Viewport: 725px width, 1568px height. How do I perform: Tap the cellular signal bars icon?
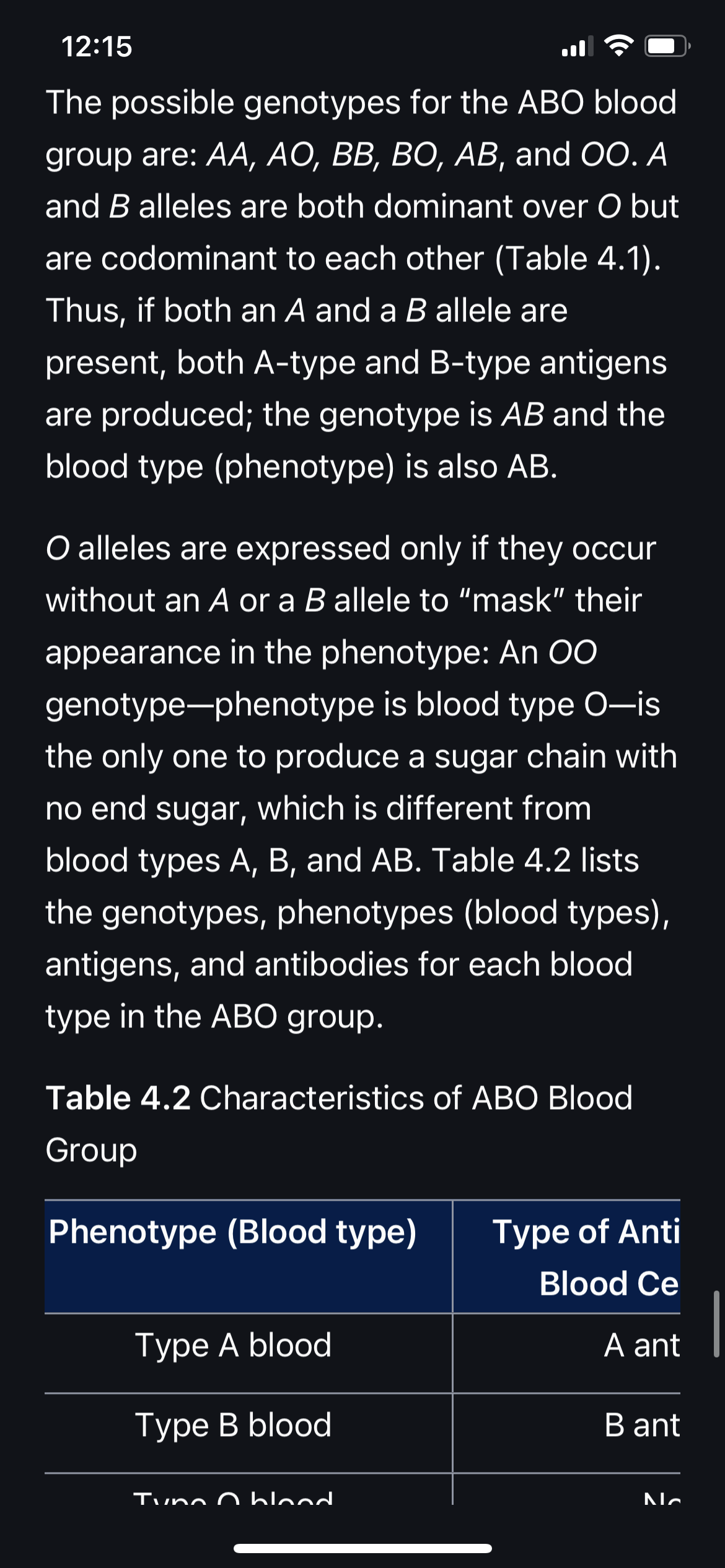coord(577,46)
